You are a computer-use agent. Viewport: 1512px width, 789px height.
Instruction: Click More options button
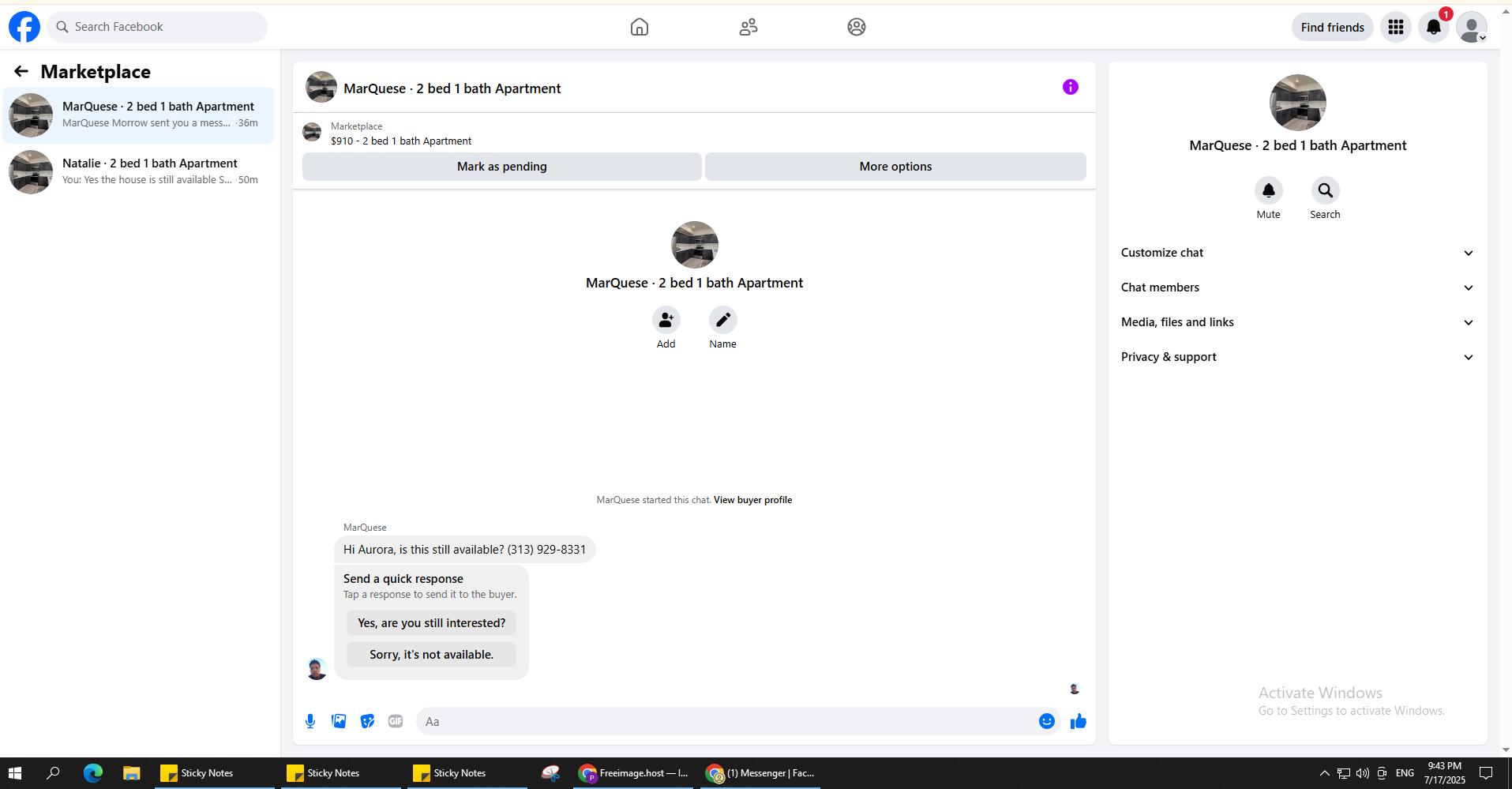895,167
